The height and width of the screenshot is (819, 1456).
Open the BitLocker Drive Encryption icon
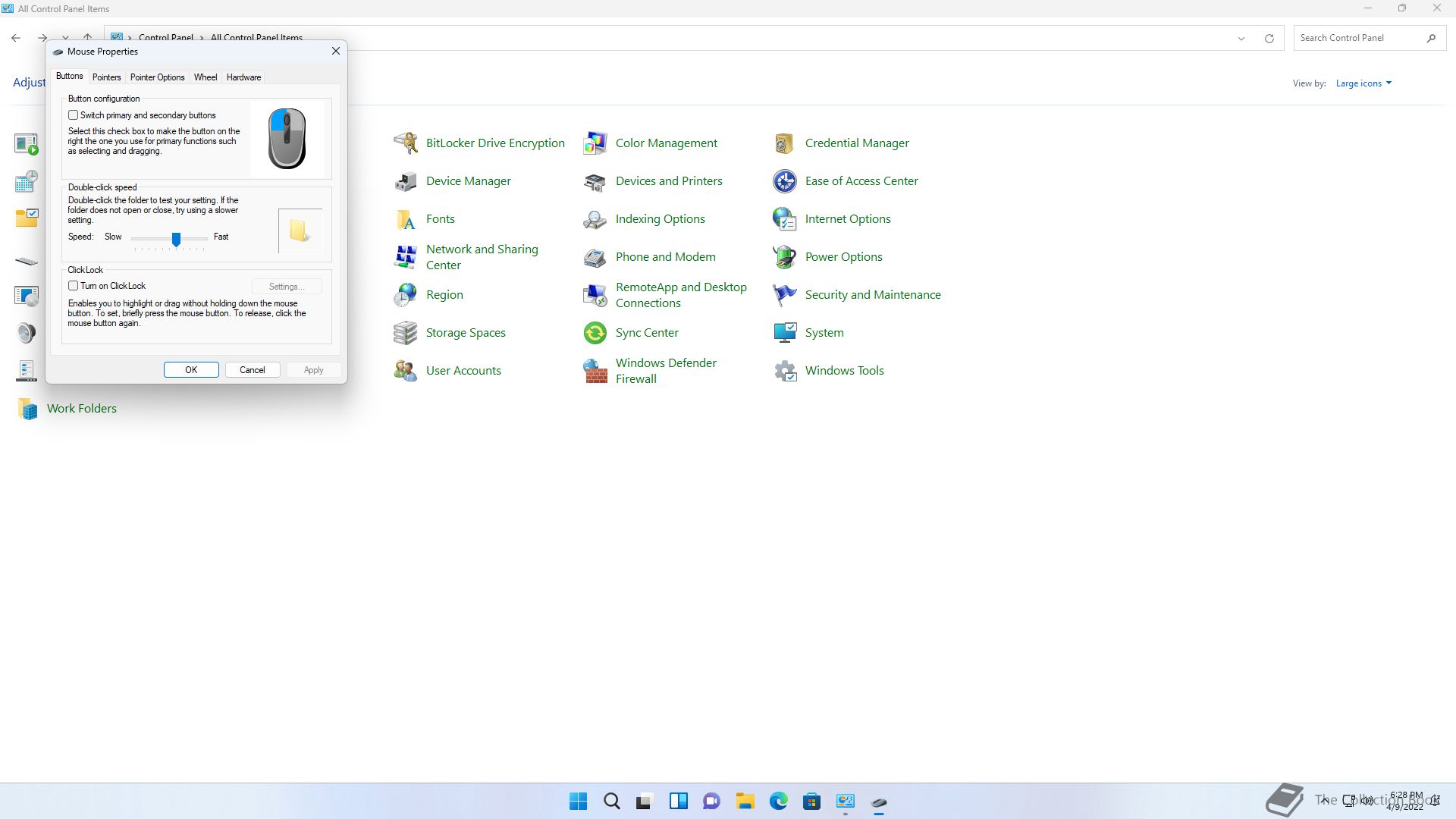[406, 143]
